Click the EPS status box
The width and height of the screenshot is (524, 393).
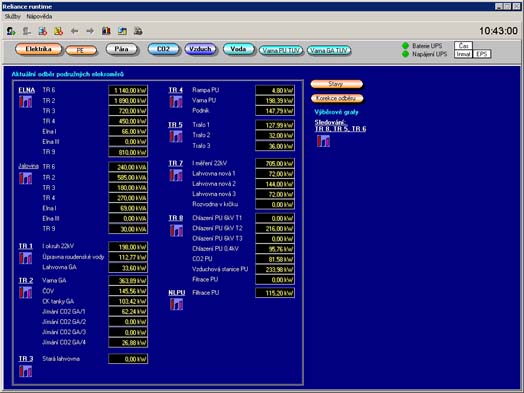coord(482,54)
